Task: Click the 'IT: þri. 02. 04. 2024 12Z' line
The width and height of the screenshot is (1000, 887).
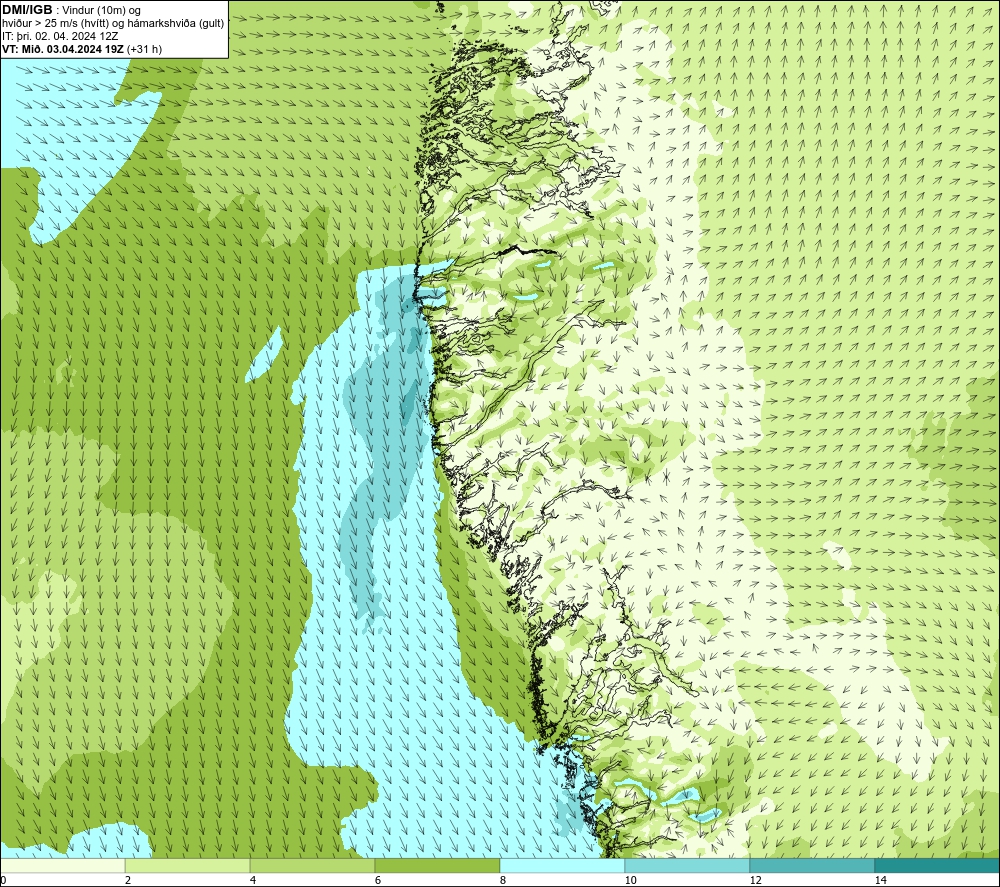Action: click(x=60, y=36)
